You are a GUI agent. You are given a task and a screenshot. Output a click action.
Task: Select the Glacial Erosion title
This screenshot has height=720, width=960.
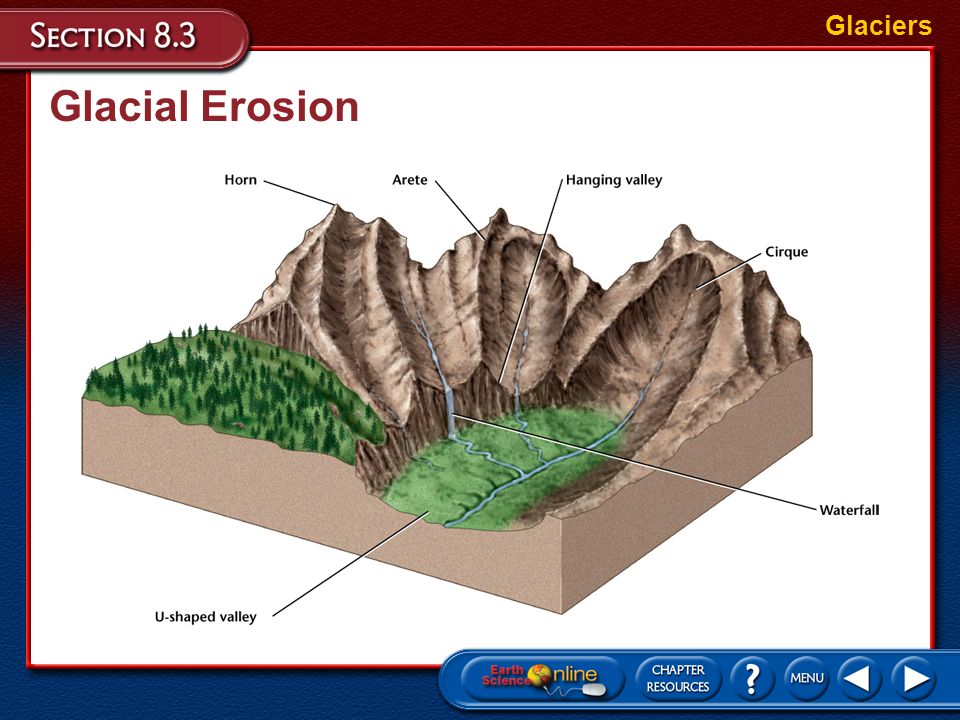click(204, 107)
